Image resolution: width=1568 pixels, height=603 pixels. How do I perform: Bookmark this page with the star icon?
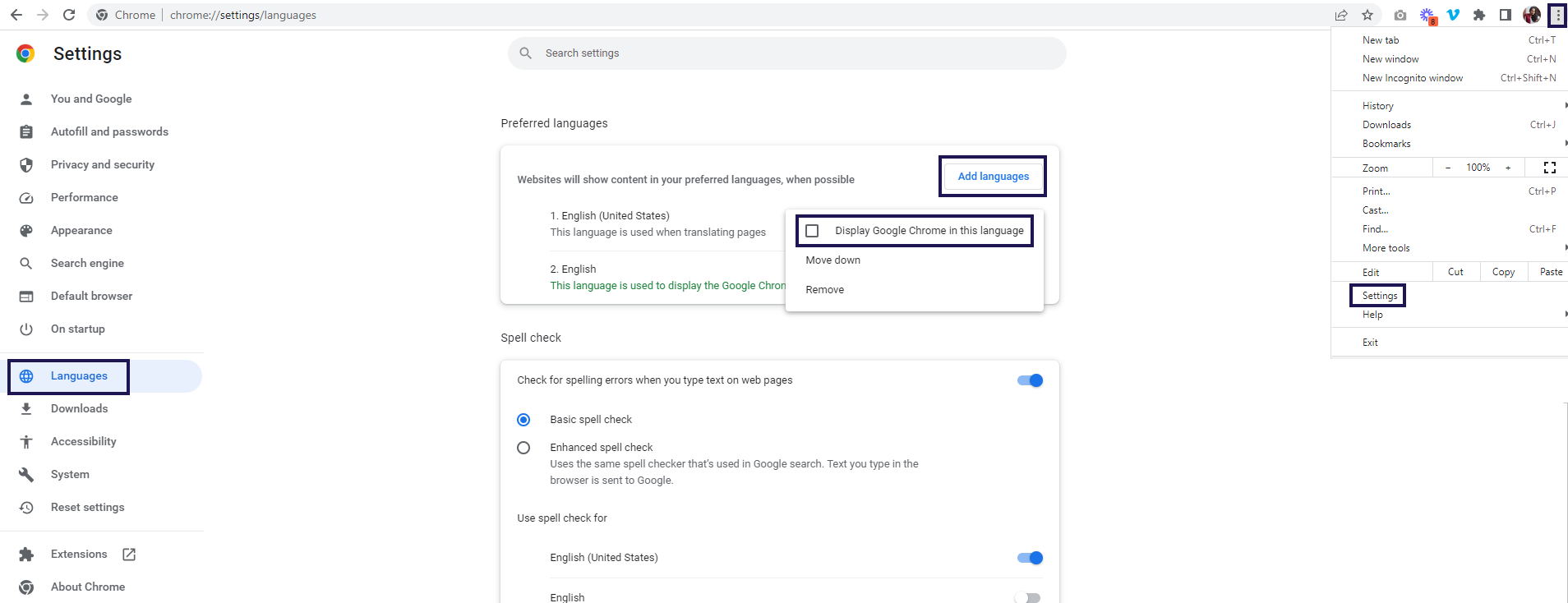pyautogui.click(x=1367, y=15)
